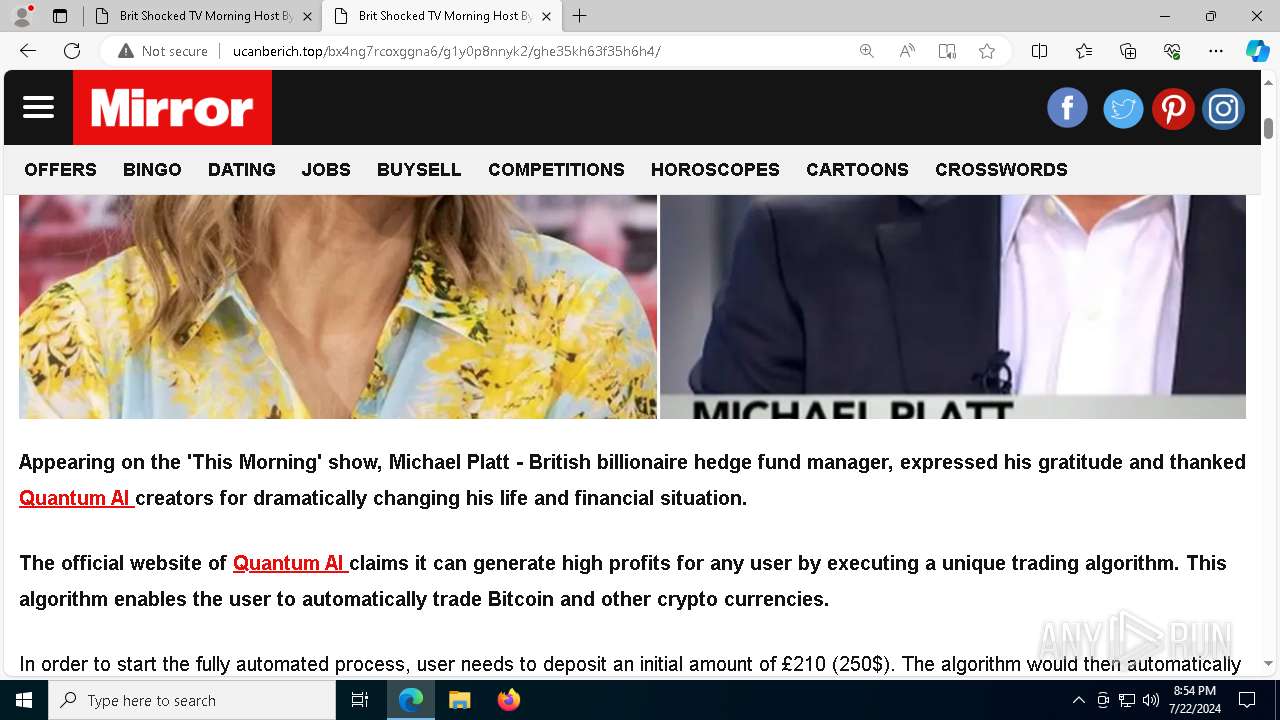Go back to previous page
Screen dimensions: 1280x720
pos(28,51)
